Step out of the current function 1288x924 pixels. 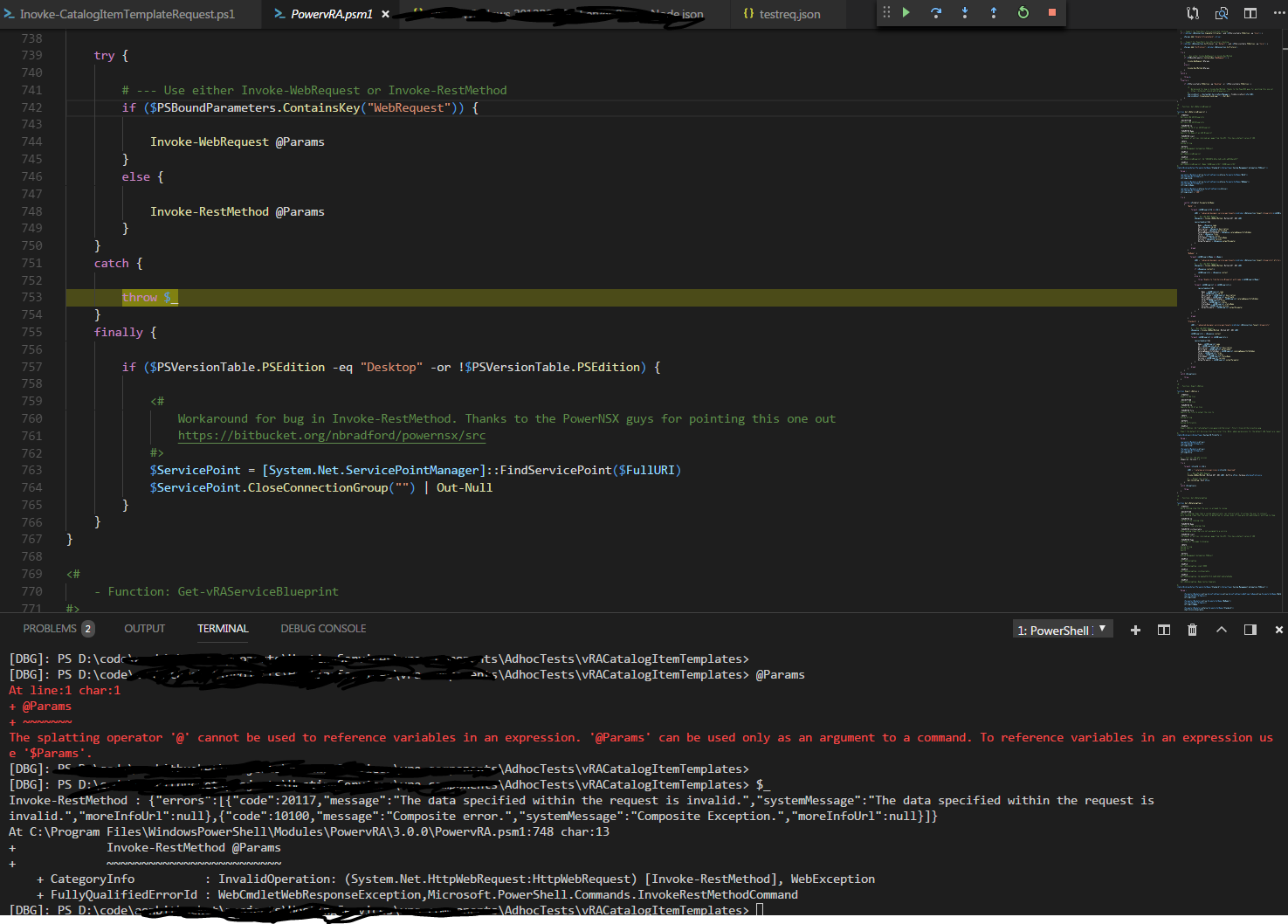tap(993, 13)
